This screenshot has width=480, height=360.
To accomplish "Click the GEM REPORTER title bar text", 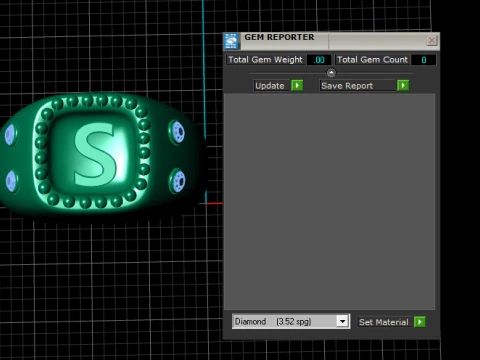I will [x=279, y=37].
